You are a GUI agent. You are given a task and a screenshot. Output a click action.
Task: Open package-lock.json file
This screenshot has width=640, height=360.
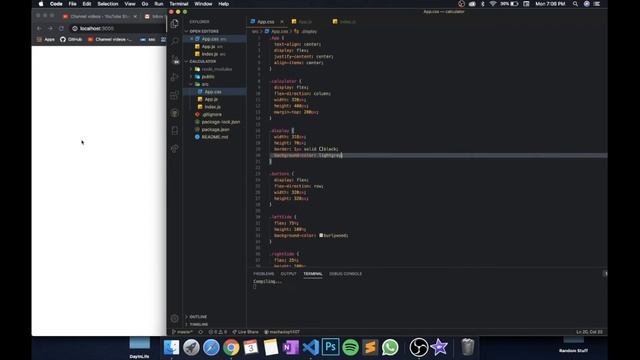[x=220, y=122]
